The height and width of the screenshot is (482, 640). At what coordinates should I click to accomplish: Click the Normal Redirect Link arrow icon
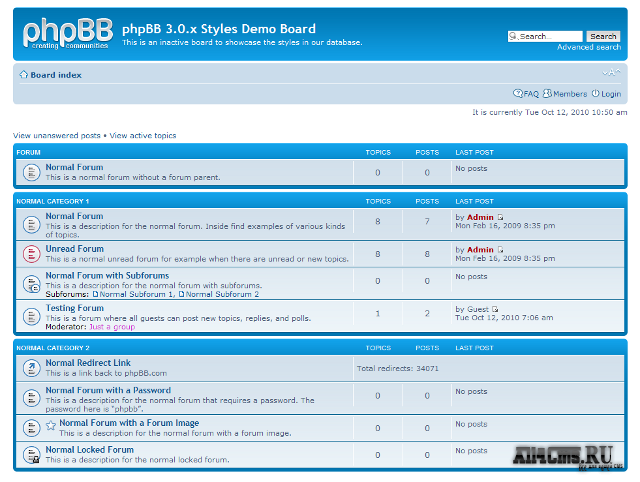coord(31,368)
